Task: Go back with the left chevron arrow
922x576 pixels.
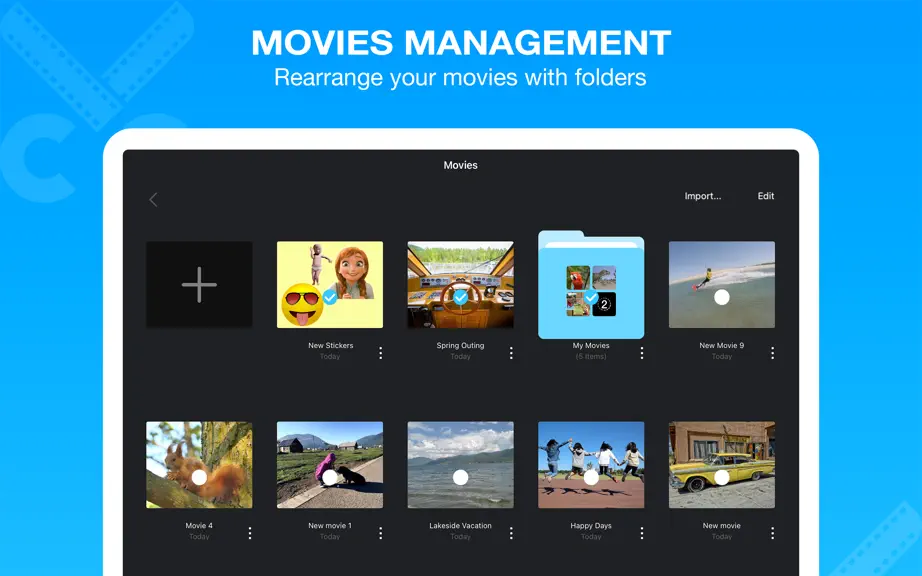Action: 153,200
